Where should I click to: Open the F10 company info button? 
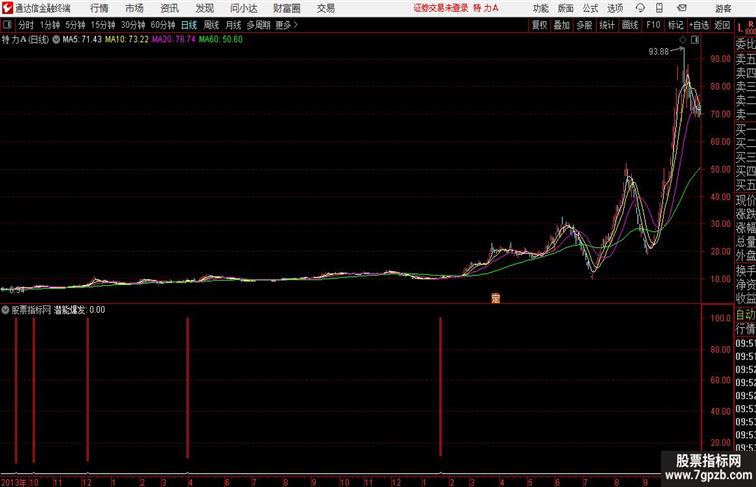click(x=653, y=25)
